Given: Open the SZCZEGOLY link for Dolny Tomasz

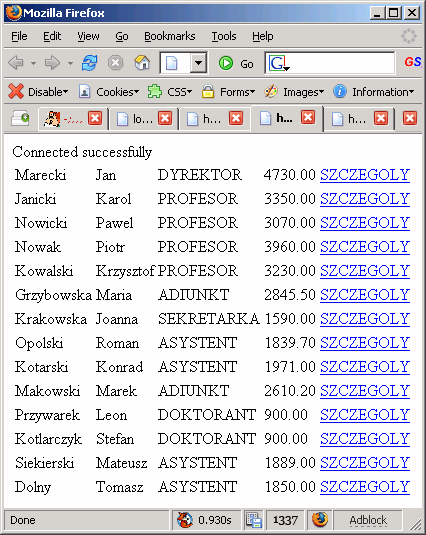Looking at the screenshot, I should 365,487.
